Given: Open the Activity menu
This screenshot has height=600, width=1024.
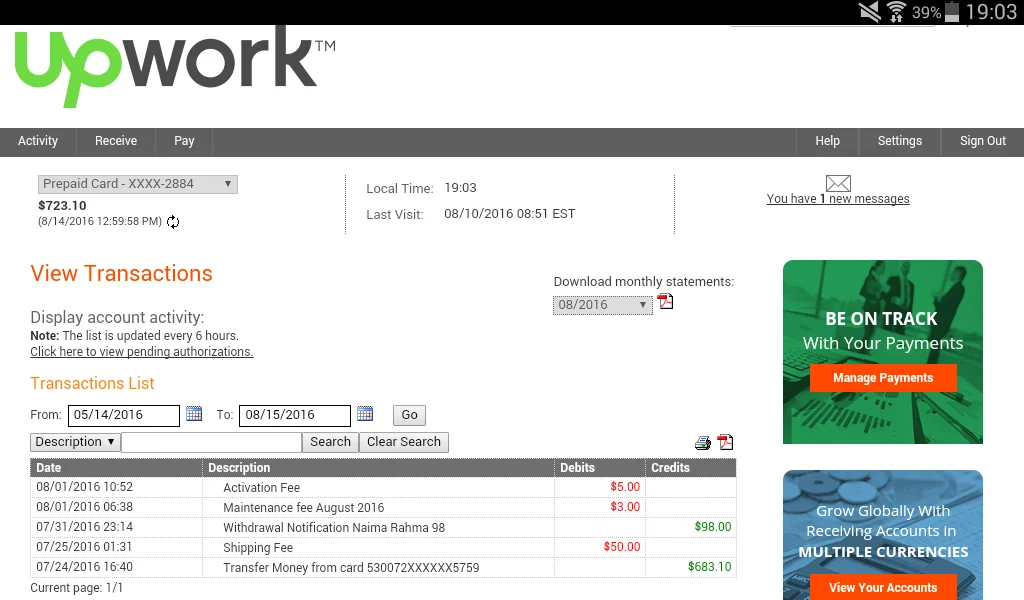Looking at the screenshot, I should point(38,141).
